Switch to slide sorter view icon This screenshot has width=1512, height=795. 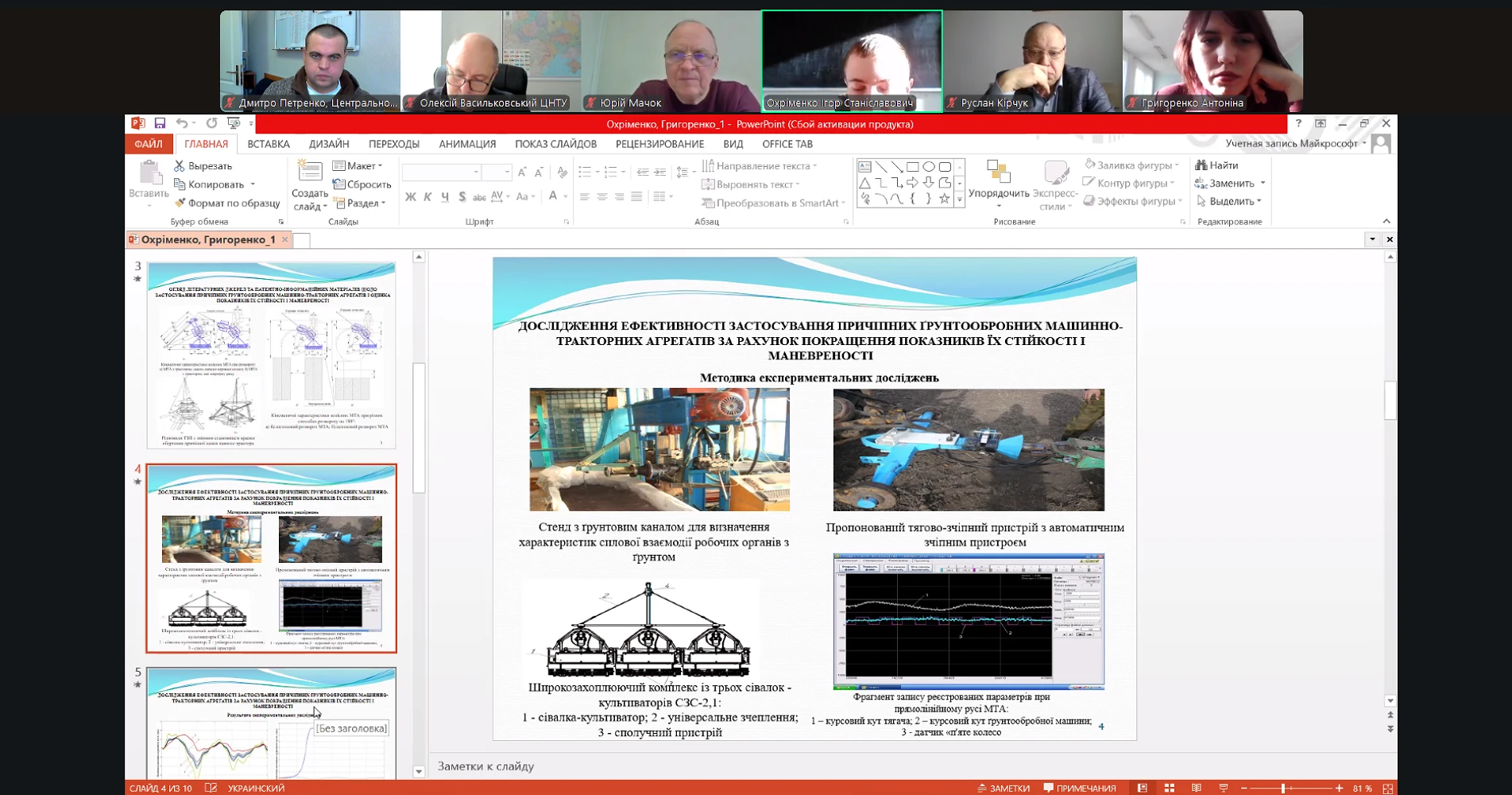[1169, 788]
